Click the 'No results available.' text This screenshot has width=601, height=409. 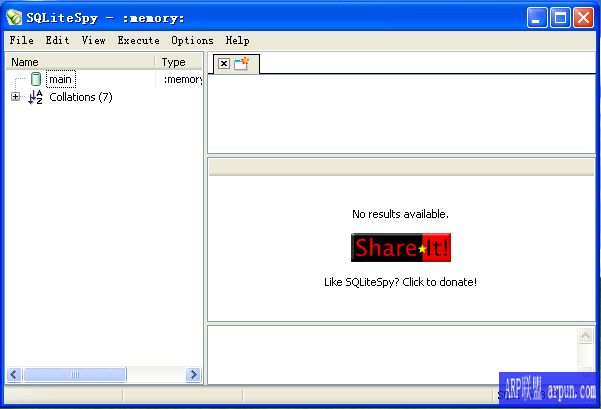(401, 214)
